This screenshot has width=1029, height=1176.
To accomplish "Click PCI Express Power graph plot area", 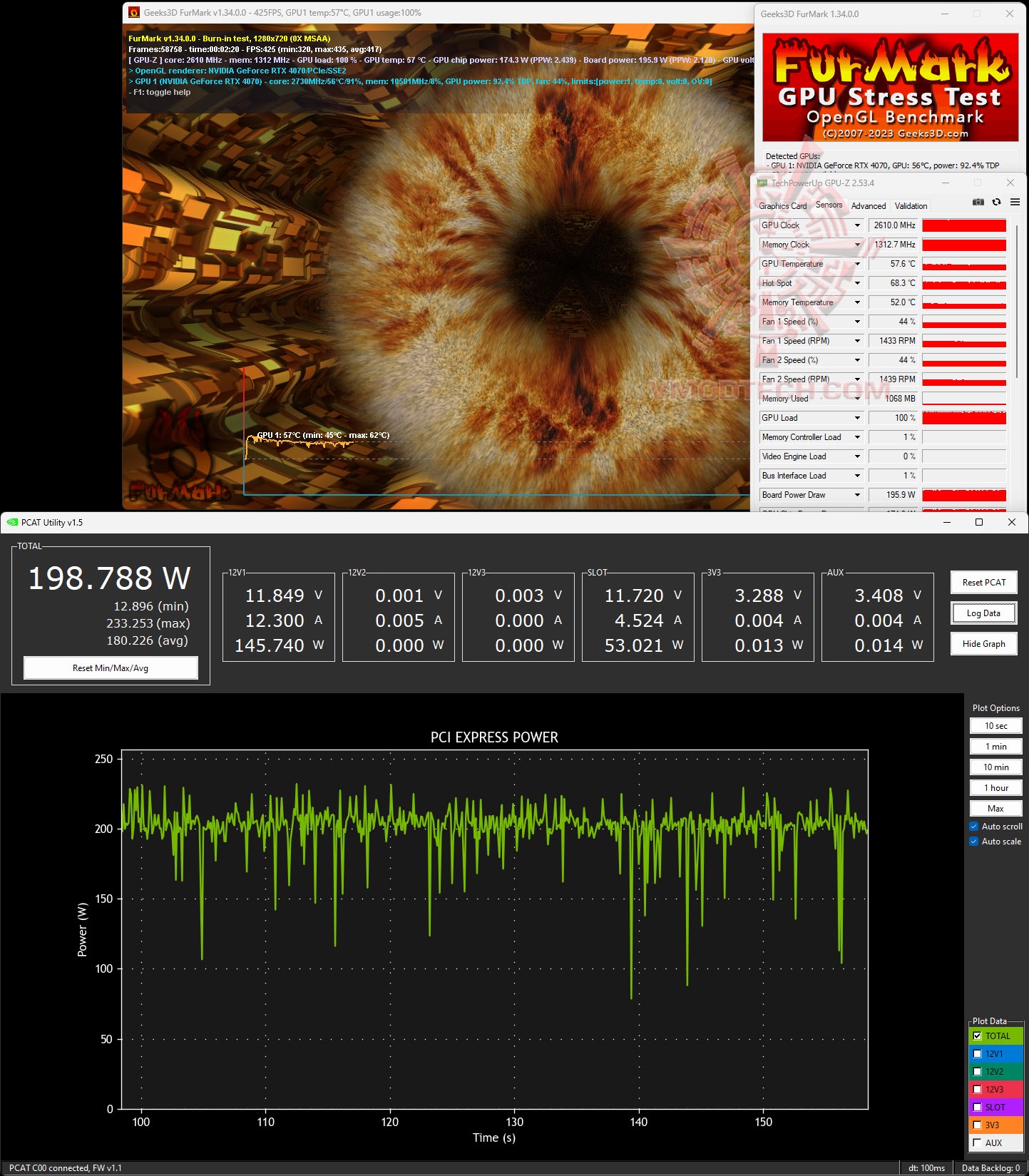I will point(495,929).
